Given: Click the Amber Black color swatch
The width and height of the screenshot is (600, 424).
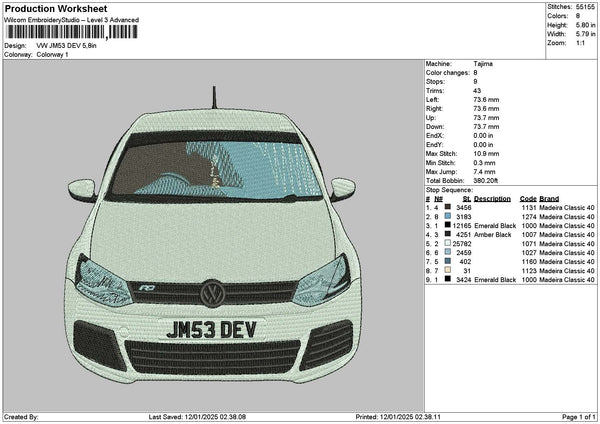Looking at the screenshot, I should pyautogui.click(x=447, y=234).
